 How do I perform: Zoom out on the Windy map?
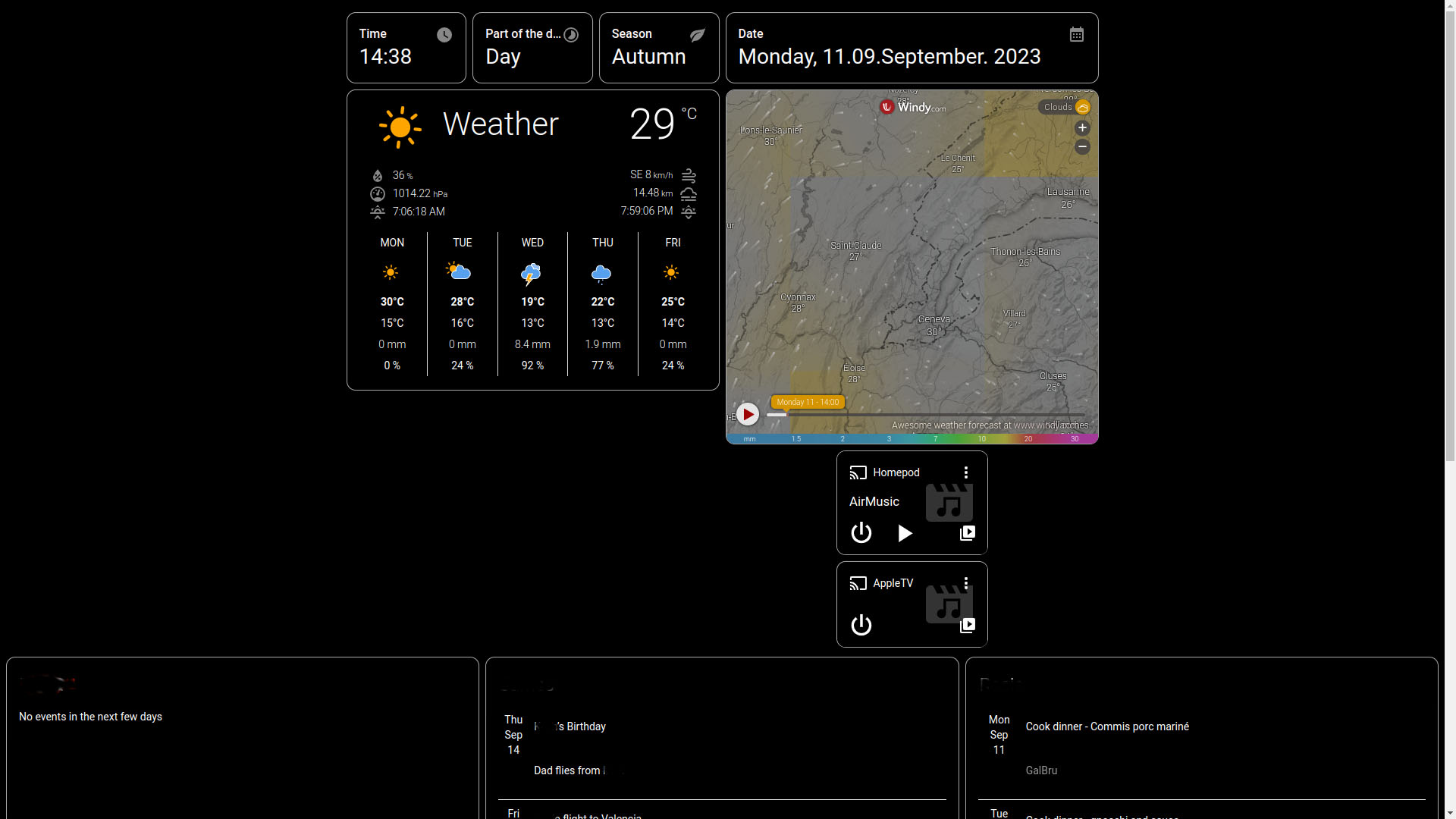1082,146
